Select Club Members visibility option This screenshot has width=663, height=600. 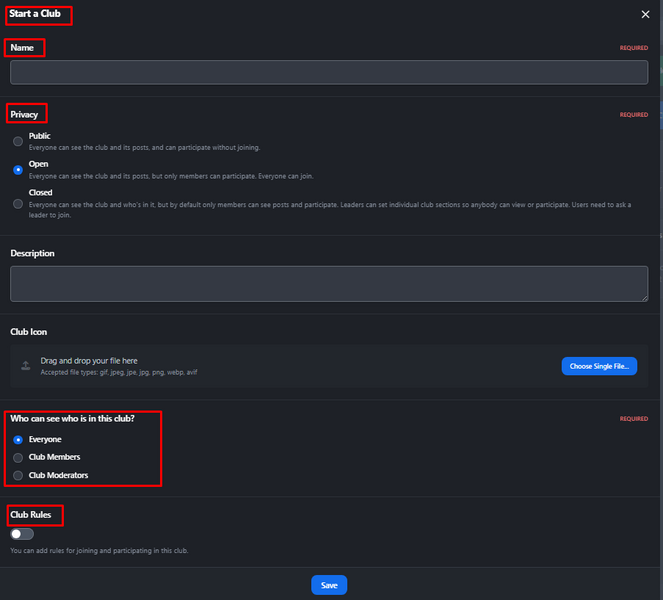click(x=18, y=458)
